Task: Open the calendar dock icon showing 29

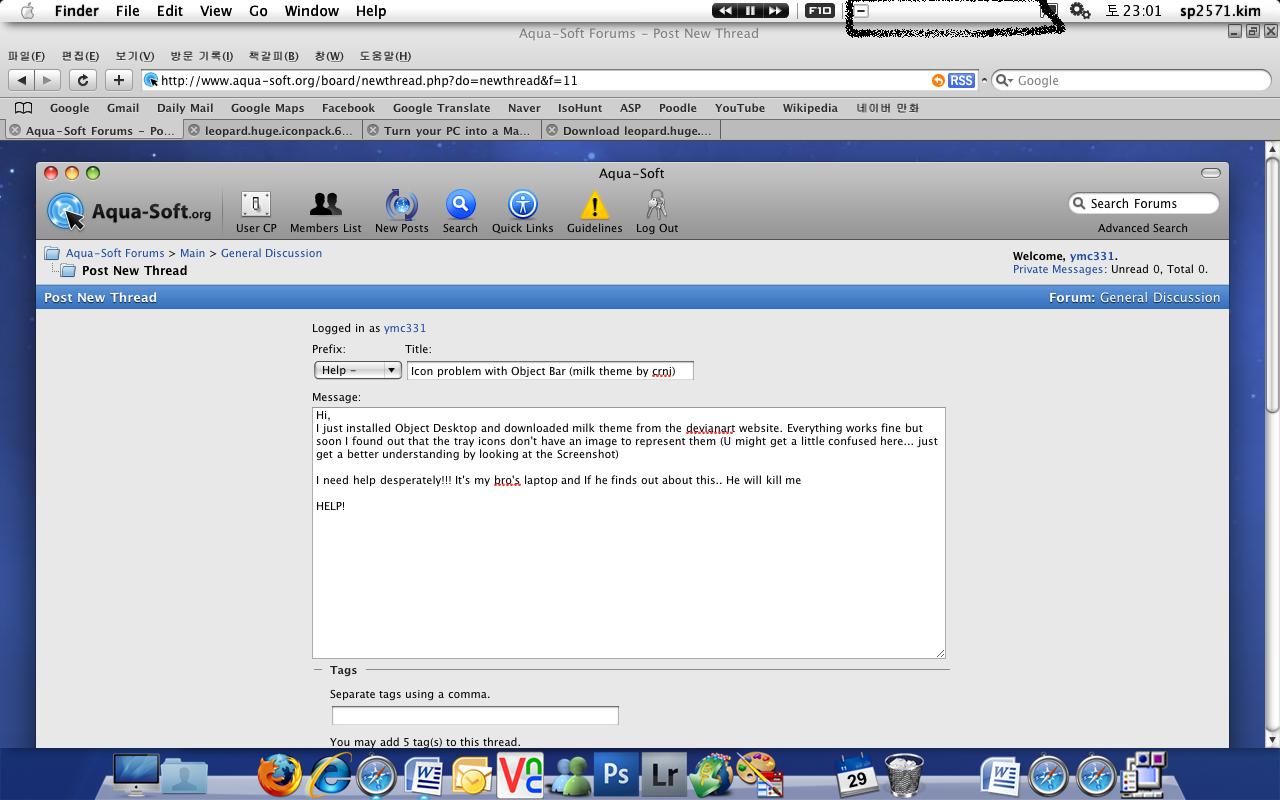Action: tap(856, 775)
